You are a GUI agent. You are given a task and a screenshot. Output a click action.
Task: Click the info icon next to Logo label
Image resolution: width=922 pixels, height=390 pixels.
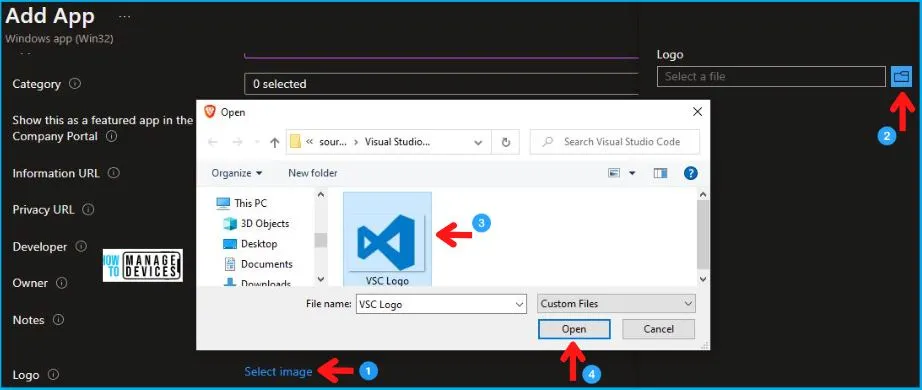point(53,374)
